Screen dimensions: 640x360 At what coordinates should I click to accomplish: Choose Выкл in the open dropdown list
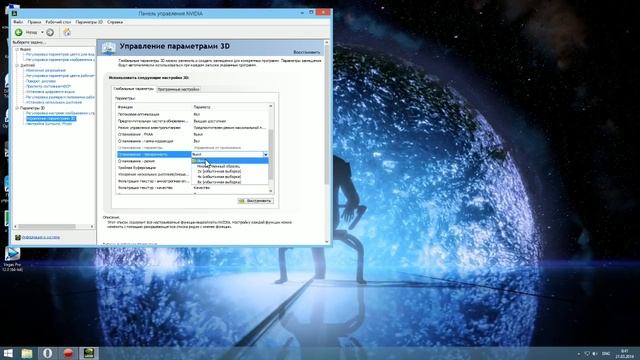click(230, 161)
